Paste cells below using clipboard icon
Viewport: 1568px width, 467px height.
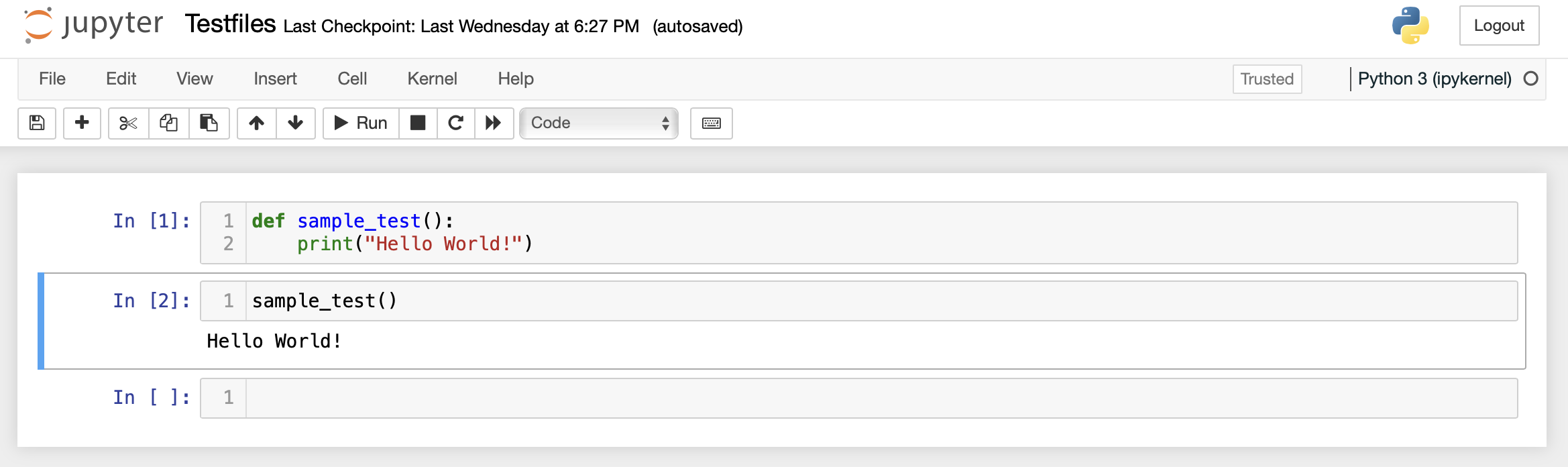coord(209,123)
